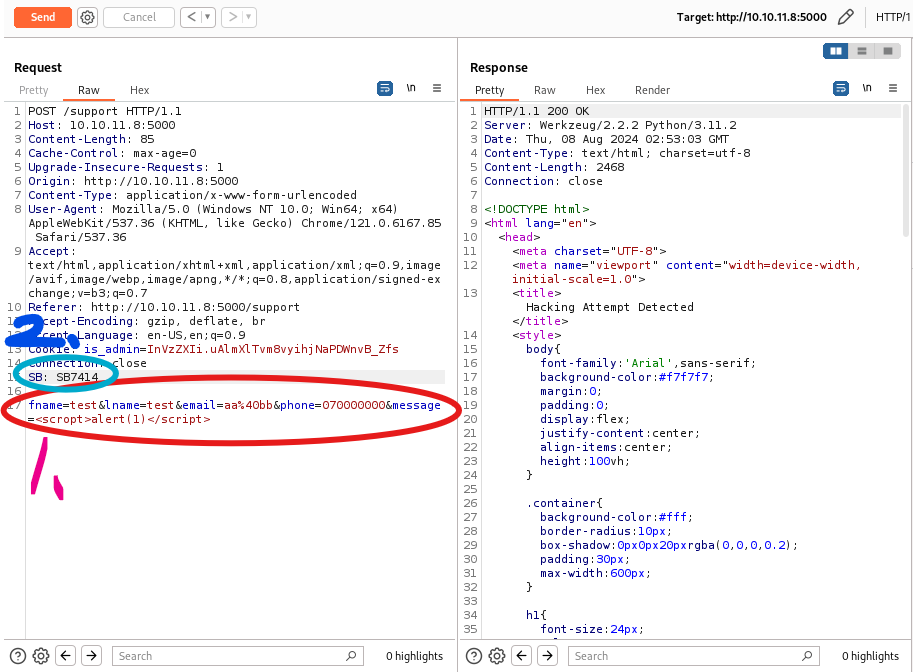Image resolution: width=913 pixels, height=672 pixels.
Task: Switch to top-bottom stacked layout
Action: (x=862, y=51)
